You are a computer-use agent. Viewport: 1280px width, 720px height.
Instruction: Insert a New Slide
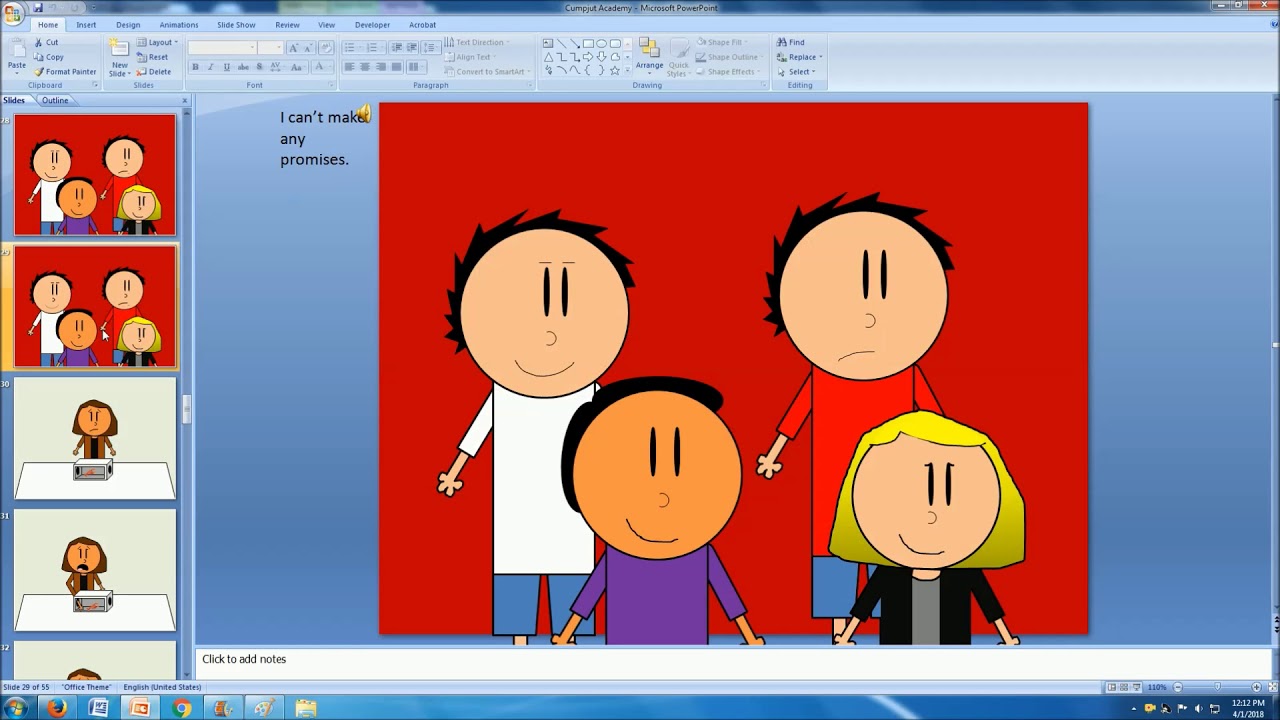(x=119, y=58)
